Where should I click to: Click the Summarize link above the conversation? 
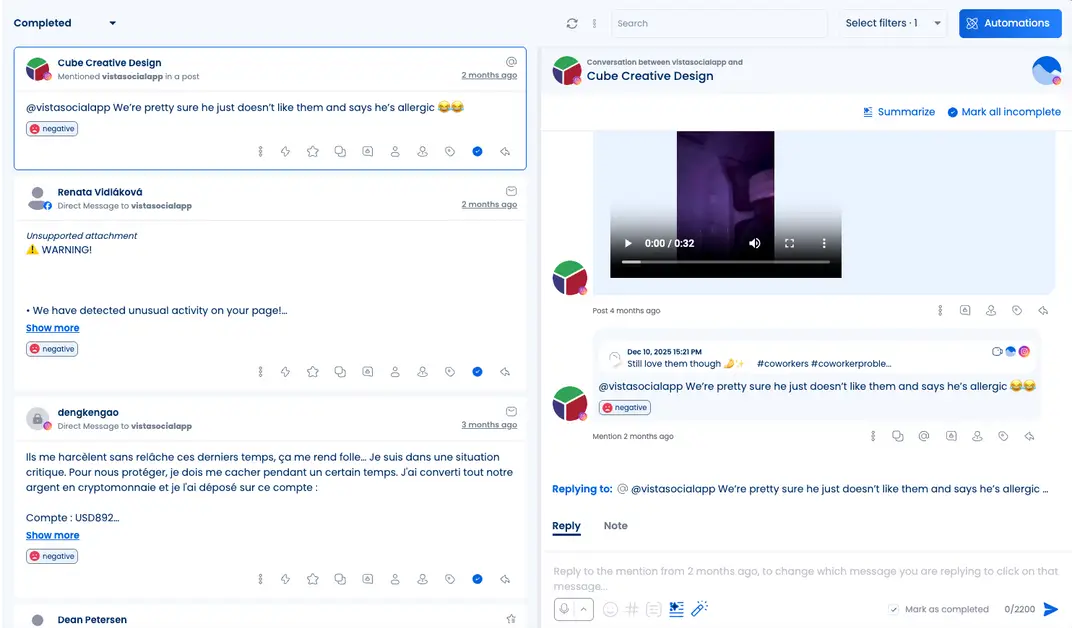pos(899,112)
